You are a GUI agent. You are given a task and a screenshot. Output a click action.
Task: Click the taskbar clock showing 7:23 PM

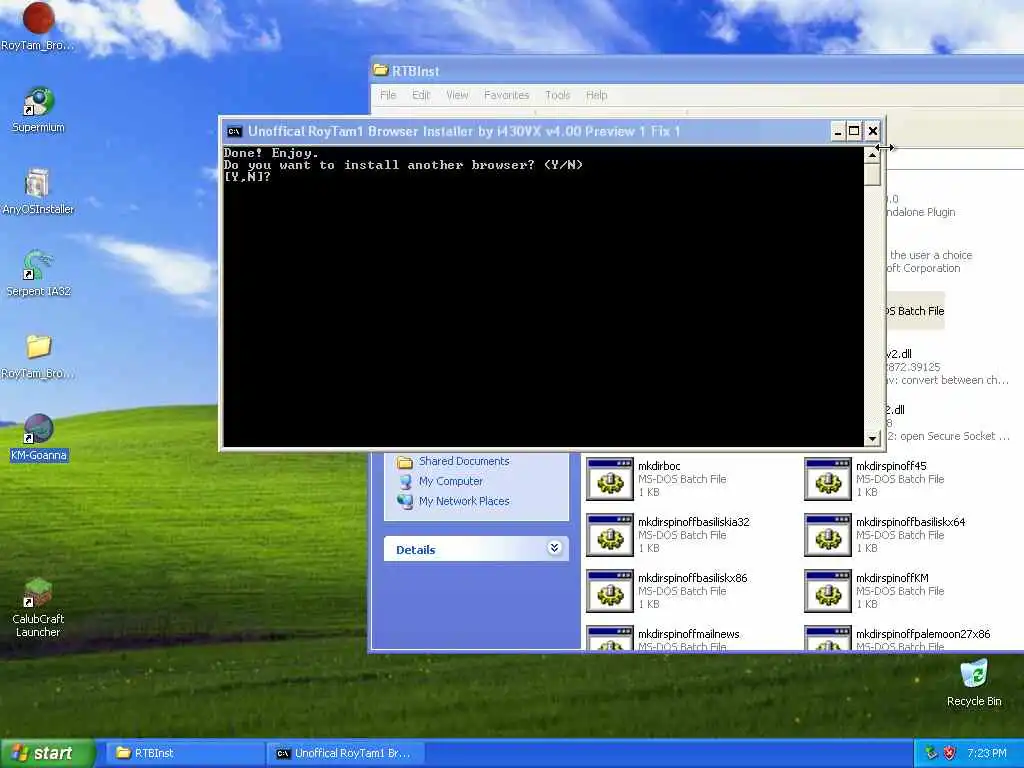point(986,753)
